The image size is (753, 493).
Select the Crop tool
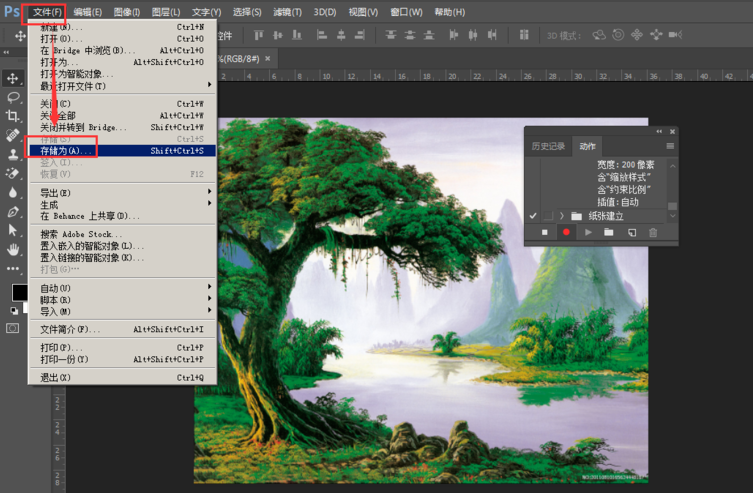13,116
